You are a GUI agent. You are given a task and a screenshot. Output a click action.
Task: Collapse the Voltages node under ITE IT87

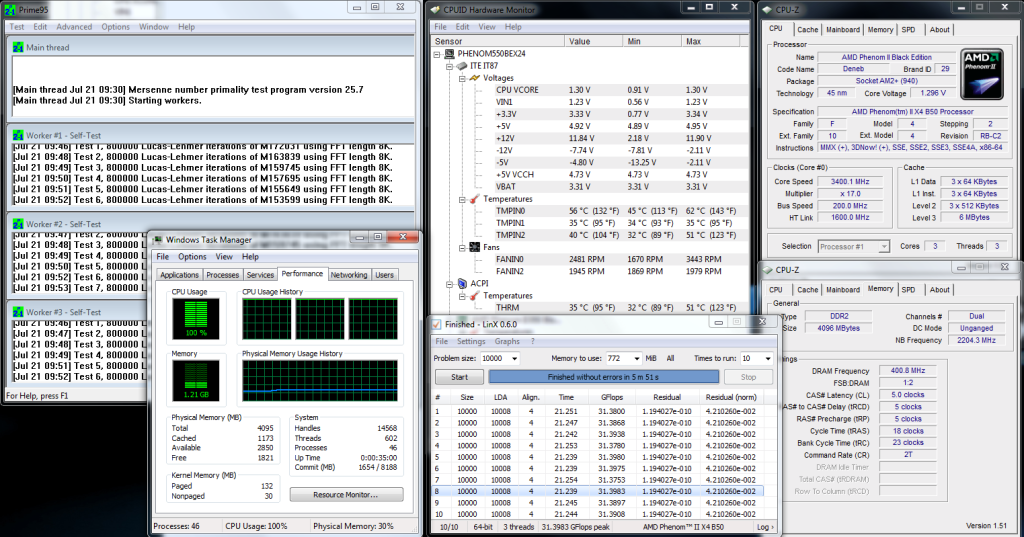pos(462,78)
